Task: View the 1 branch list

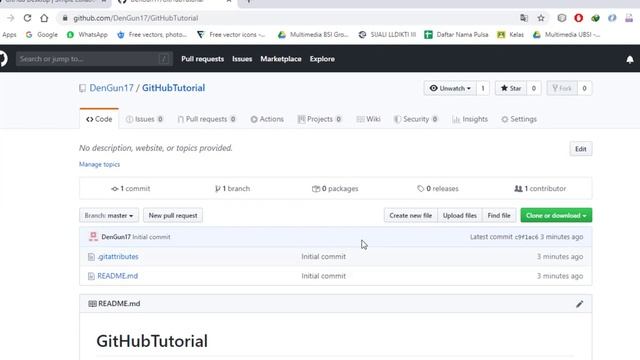Action: click(232, 189)
